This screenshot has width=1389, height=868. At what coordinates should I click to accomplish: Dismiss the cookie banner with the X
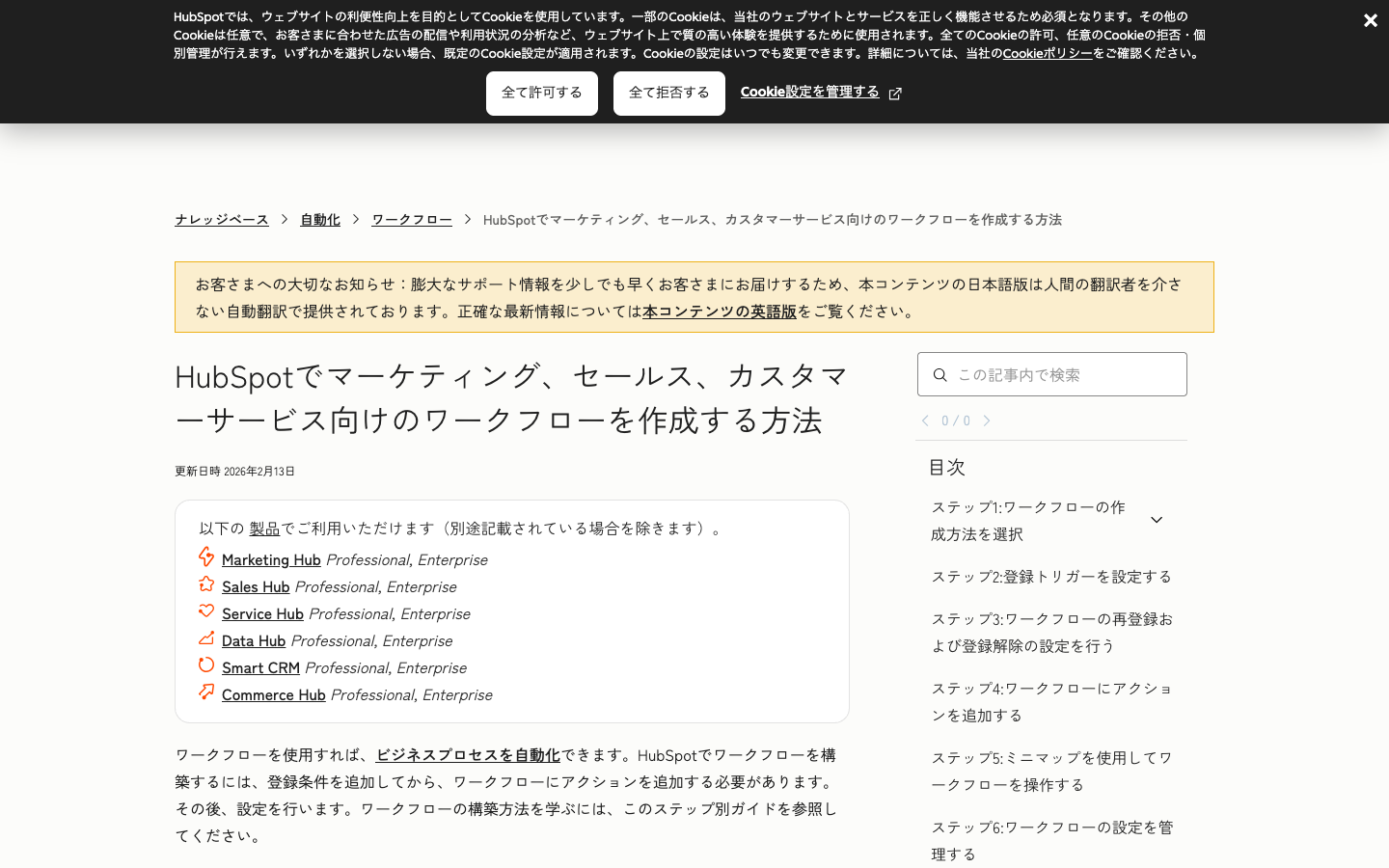tap(1371, 20)
